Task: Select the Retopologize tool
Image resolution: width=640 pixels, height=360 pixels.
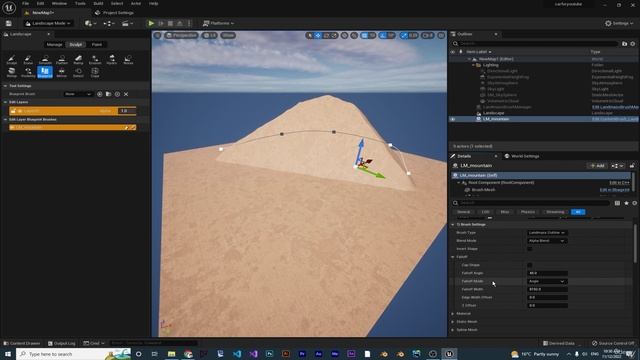Action: [x=11, y=73]
